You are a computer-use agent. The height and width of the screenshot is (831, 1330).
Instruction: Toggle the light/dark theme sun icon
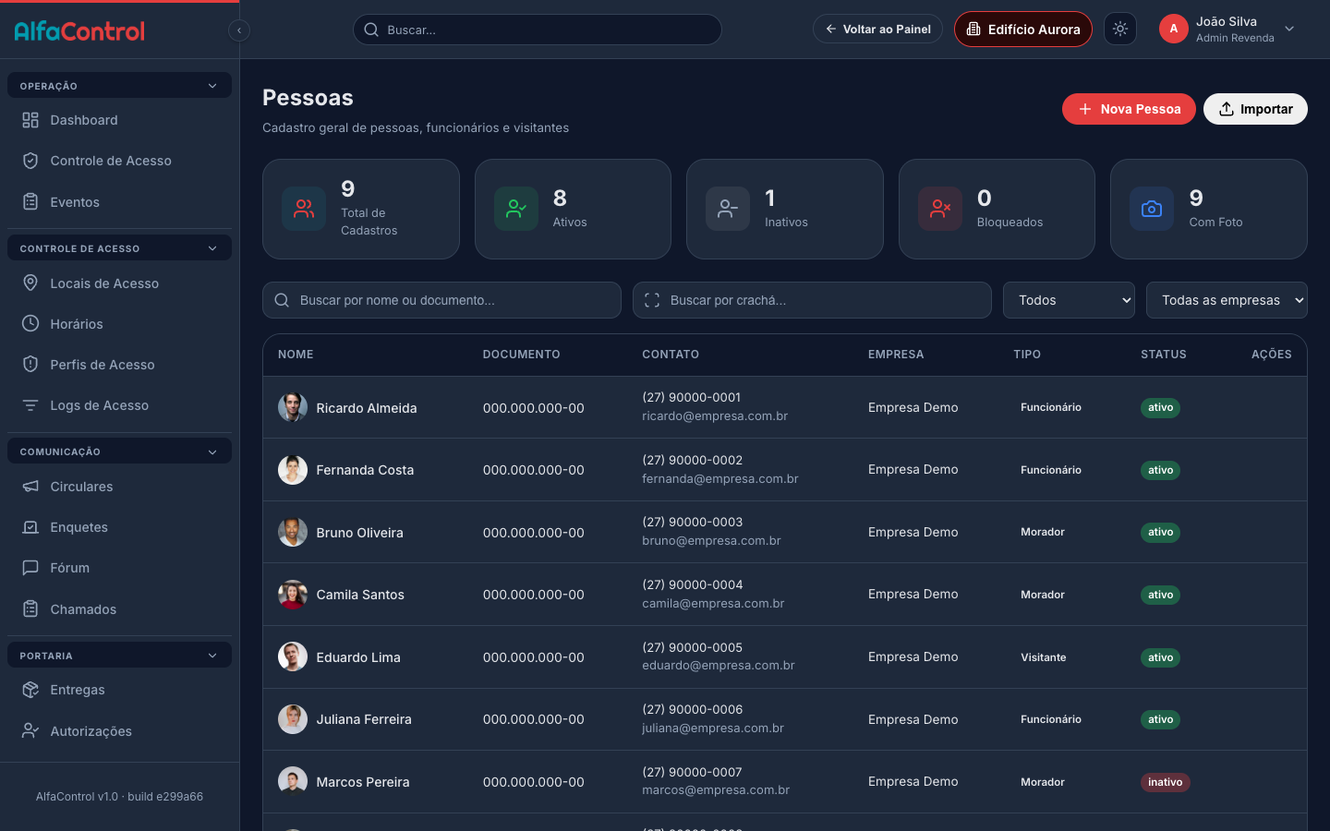tap(1120, 29)
